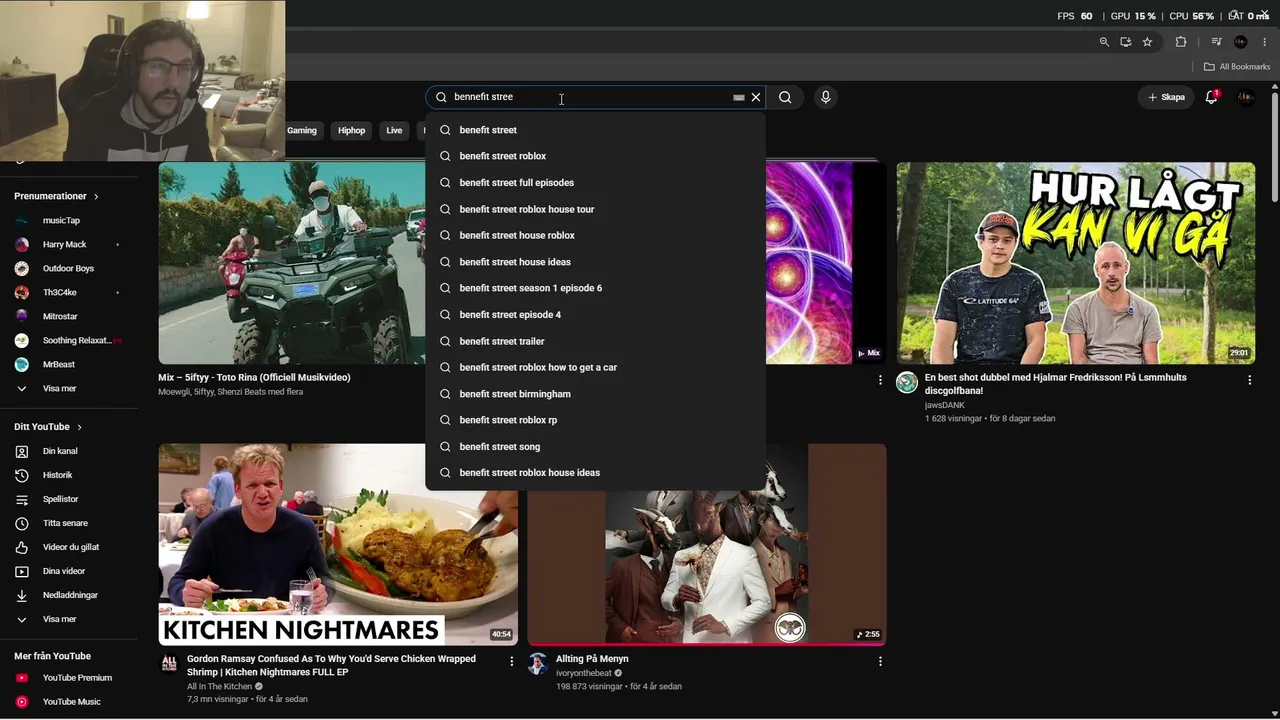
Task: Open All In The Kitchen channel link
Action: [x=220, y=687]
